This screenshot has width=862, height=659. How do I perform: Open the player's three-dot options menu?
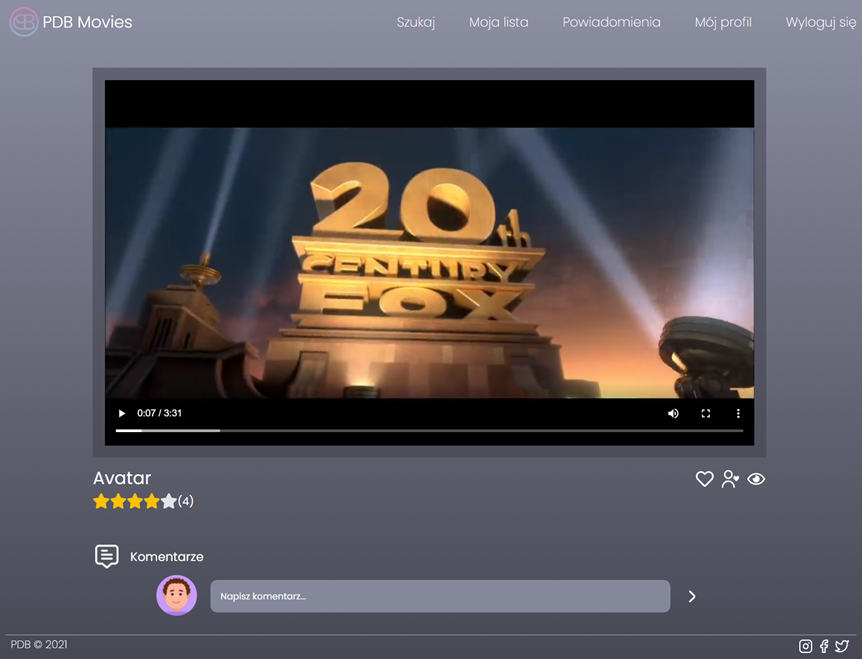(738, 413)
